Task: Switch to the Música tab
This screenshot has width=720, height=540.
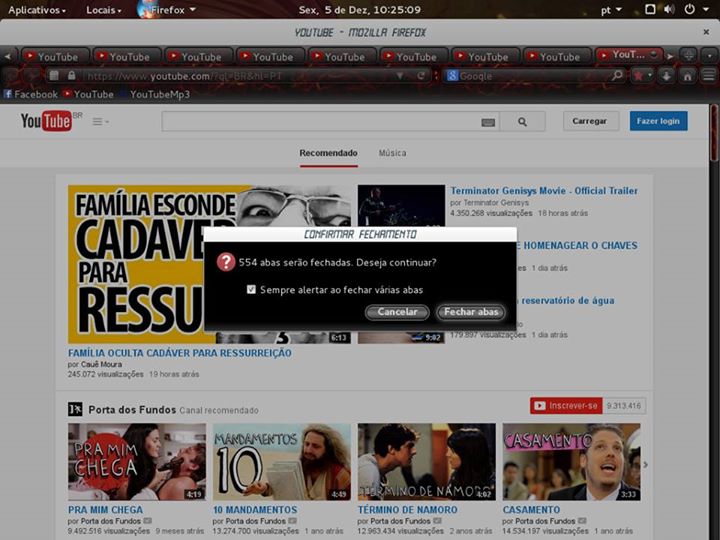Action: point(392,153)
